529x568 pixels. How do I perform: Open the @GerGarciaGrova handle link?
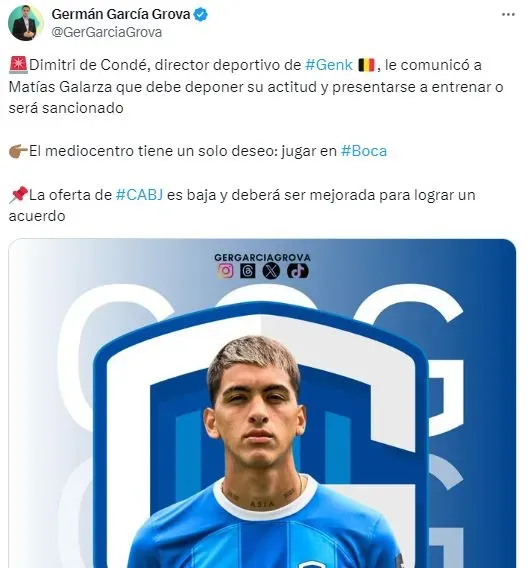click(107, 32)
